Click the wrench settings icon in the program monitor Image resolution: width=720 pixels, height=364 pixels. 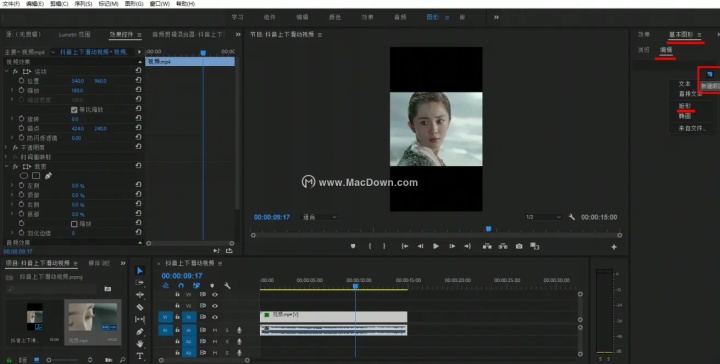572,217
